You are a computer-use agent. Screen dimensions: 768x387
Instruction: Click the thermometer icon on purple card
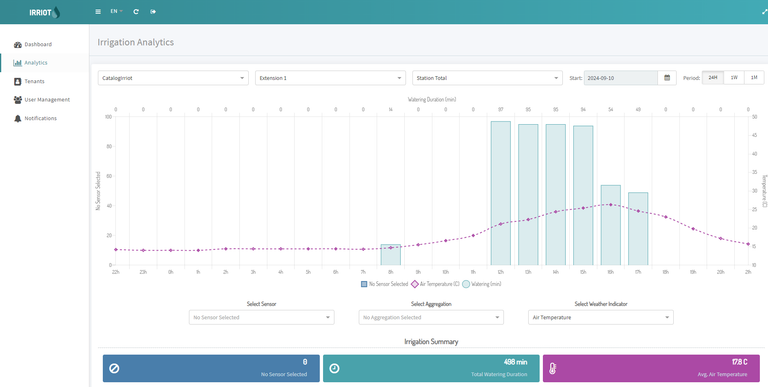tap(552, 369)
